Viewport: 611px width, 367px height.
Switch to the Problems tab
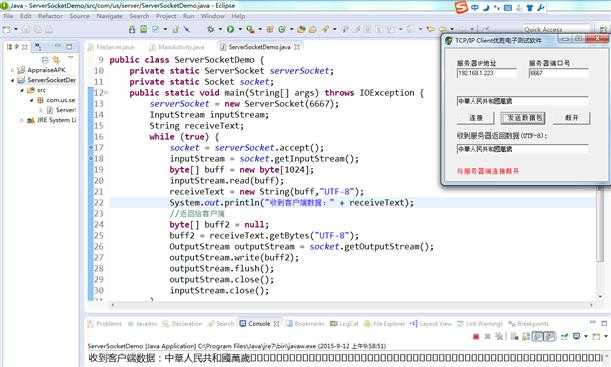point(105,324)
